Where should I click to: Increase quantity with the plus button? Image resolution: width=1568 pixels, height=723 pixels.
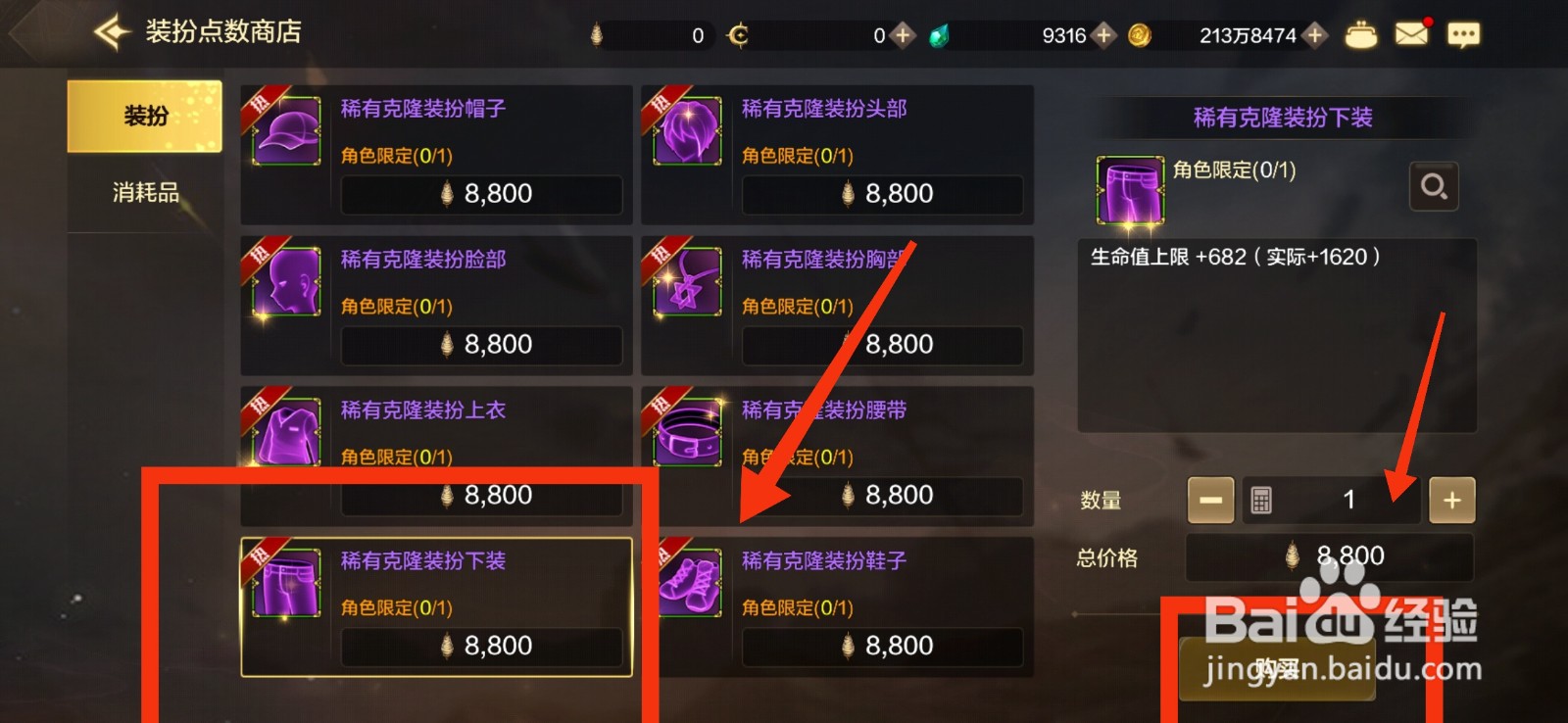1451,501
